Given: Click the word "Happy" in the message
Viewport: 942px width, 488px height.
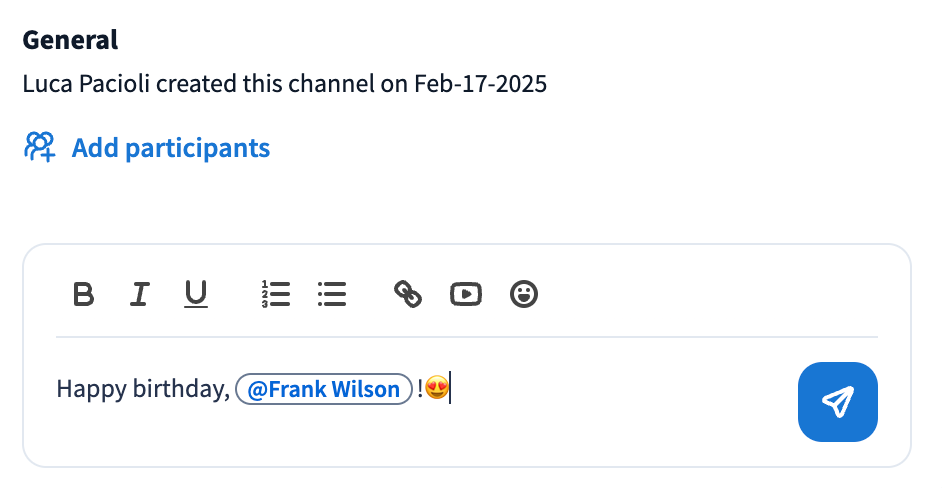Looking at the screenshot, I should coord(83,389).
